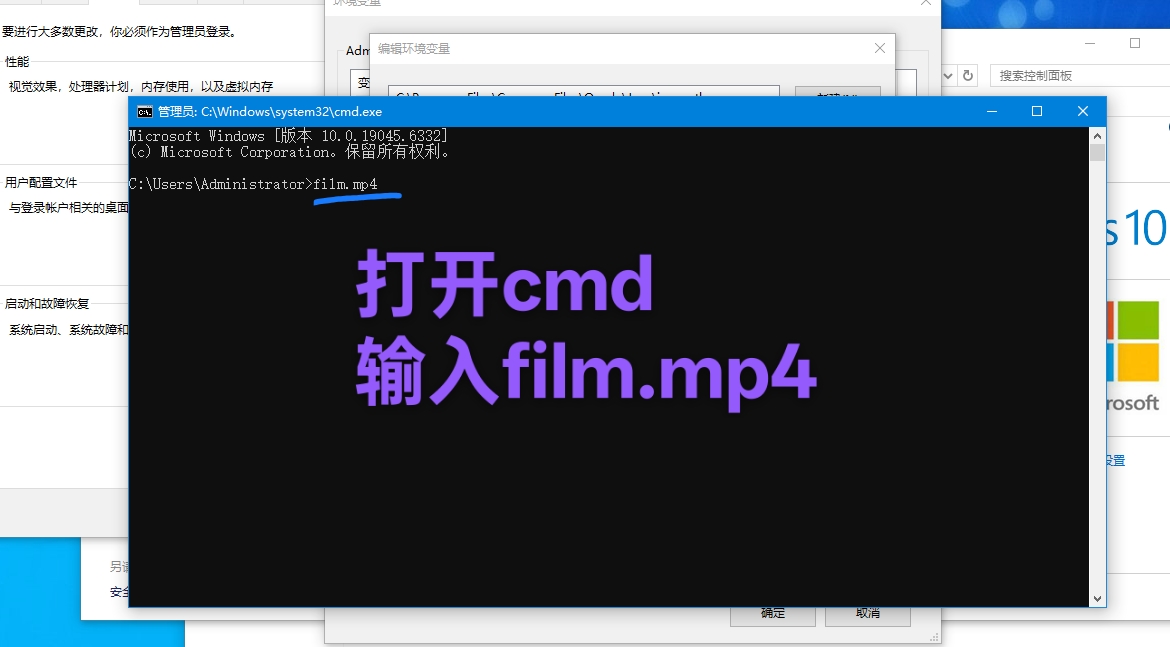Click the refresh icon in control panel
1170x647 pixels.
[968, 75]
